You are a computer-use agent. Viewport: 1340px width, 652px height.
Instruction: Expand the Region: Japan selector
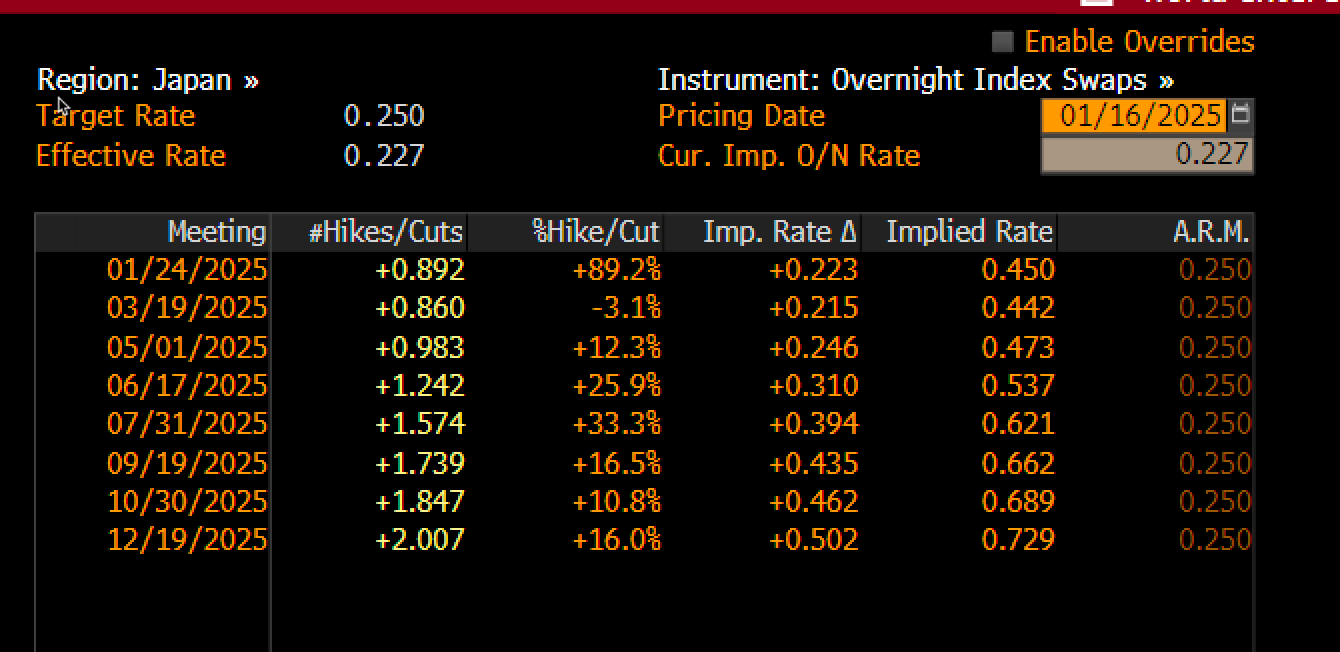[148, 80]
